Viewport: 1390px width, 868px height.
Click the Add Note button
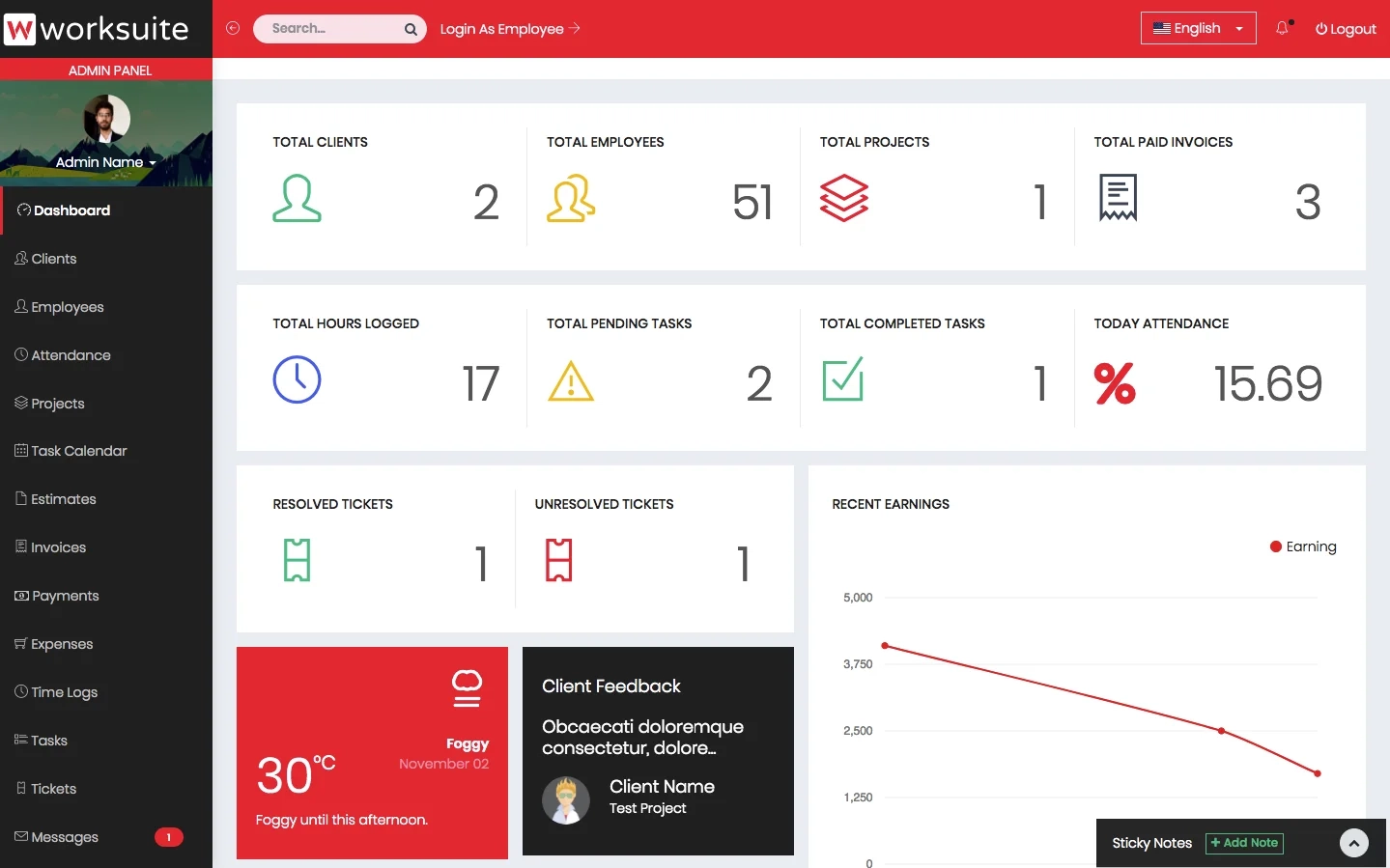pyautogui.click(x=1244, y=843)
